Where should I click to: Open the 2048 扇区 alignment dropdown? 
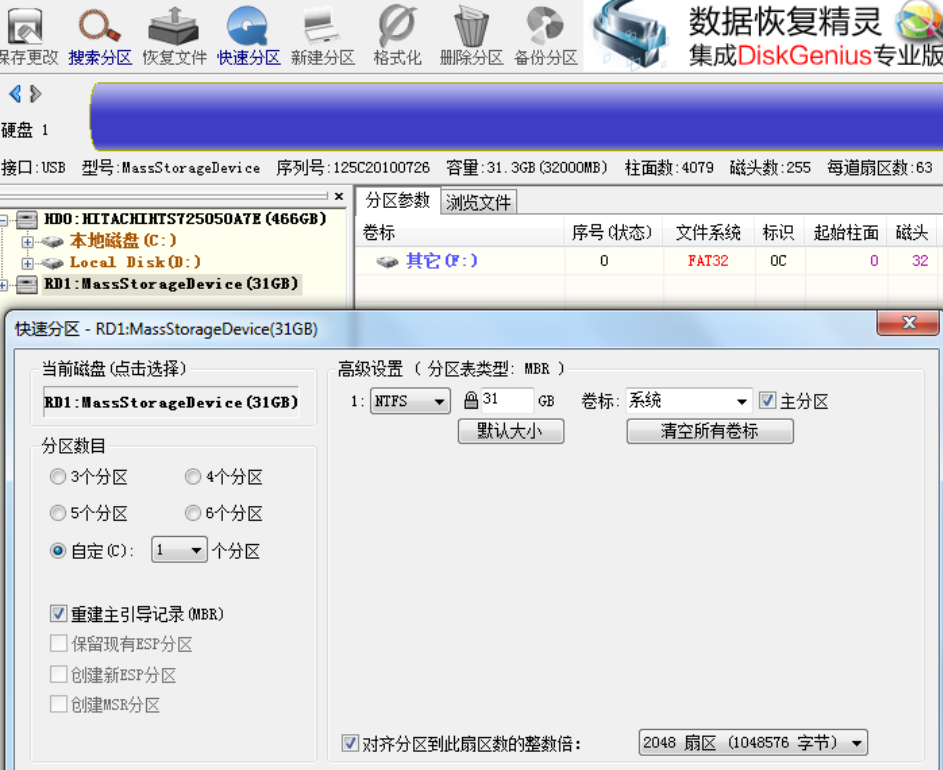[x=753, y=742]
